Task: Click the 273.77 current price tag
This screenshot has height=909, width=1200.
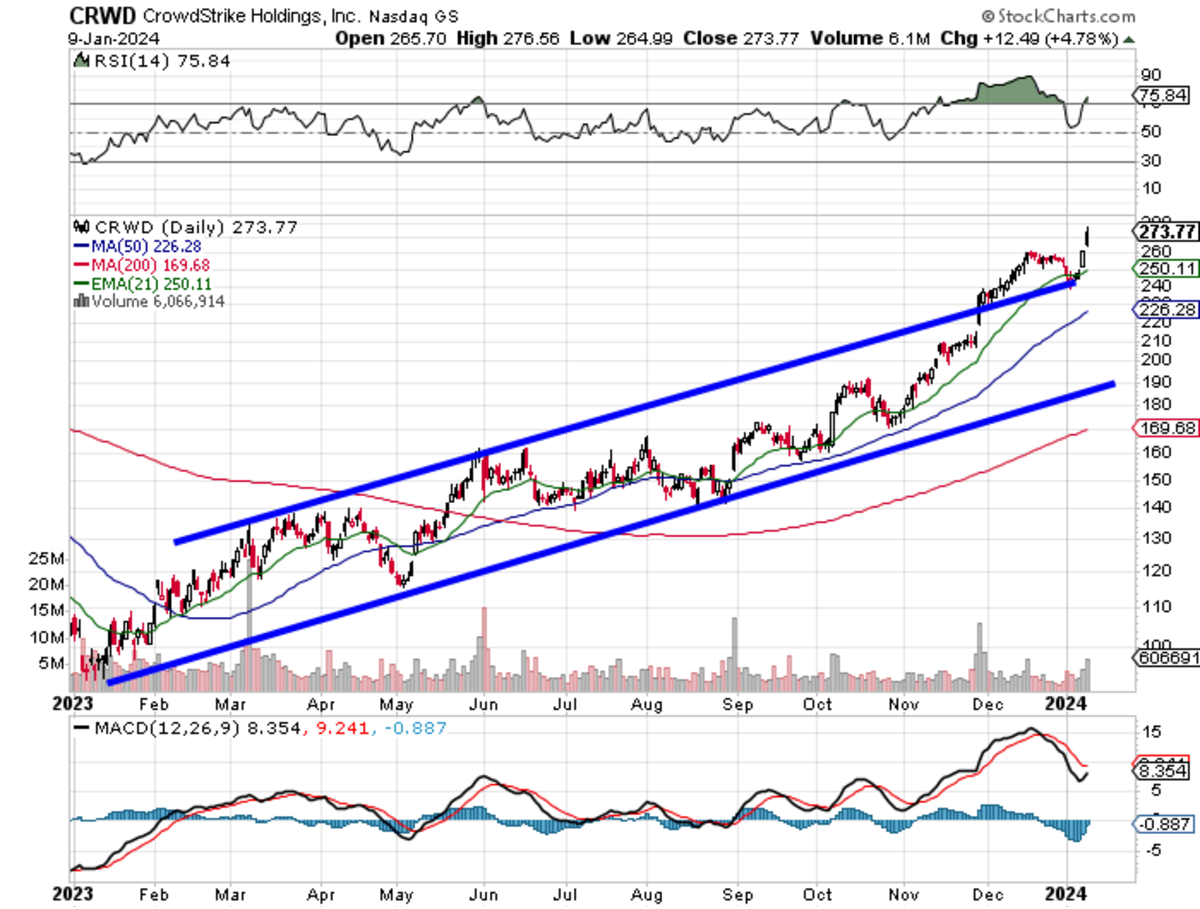Action: coord(1168,232)
